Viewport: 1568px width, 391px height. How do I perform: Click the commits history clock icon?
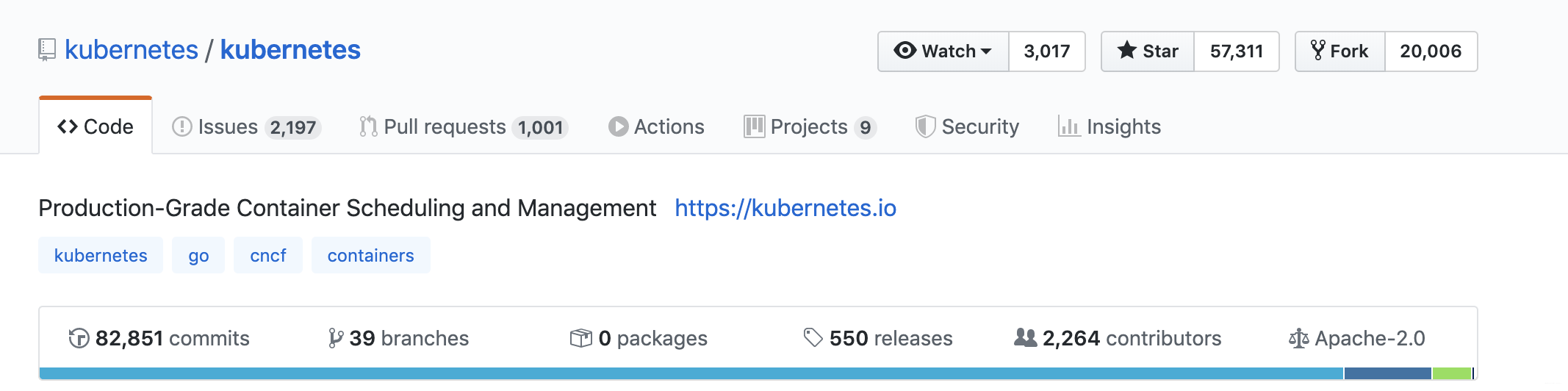[x=79, y=338]
